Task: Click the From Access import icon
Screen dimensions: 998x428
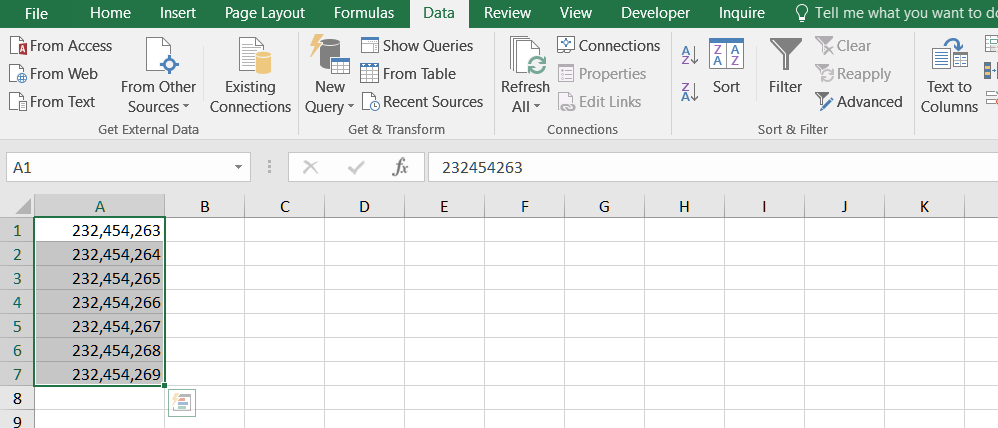Action: [18, 46]
